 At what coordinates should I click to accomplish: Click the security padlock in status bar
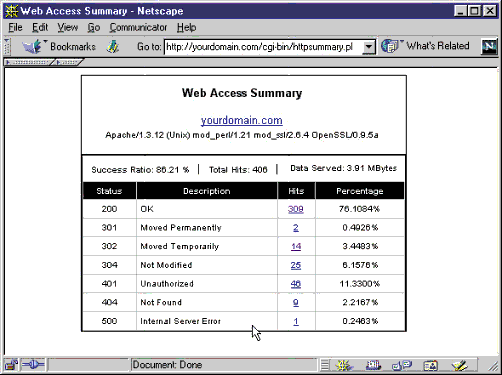pyautogui.click(x=12, y=365)
